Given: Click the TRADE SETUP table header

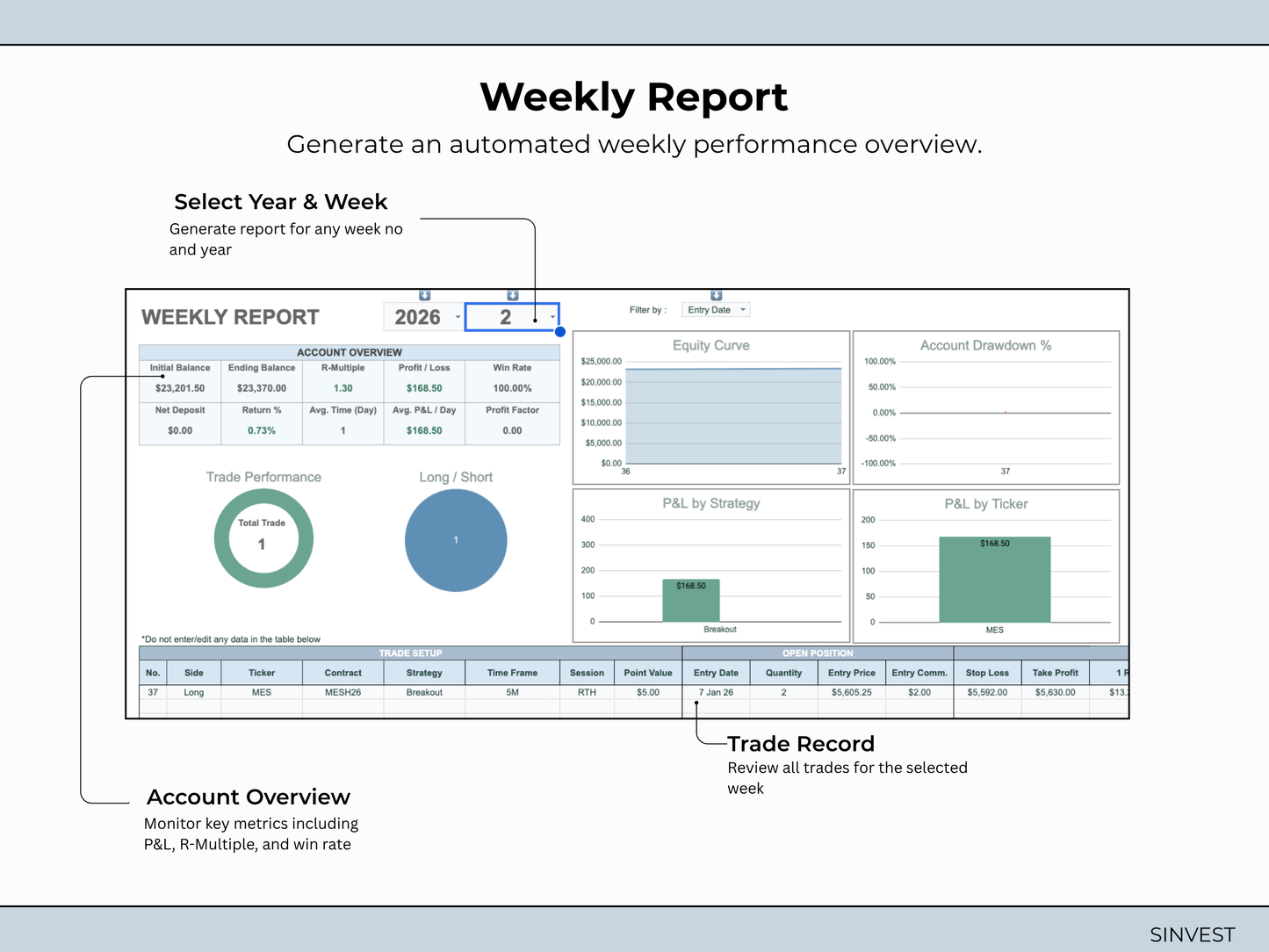Looking at the screenshot, I should coord(410,653).
